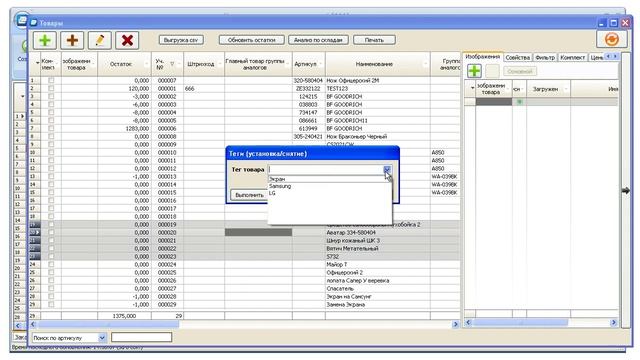
Task: Click the black arrow on the right edge
Action: [x=626, y=190]
